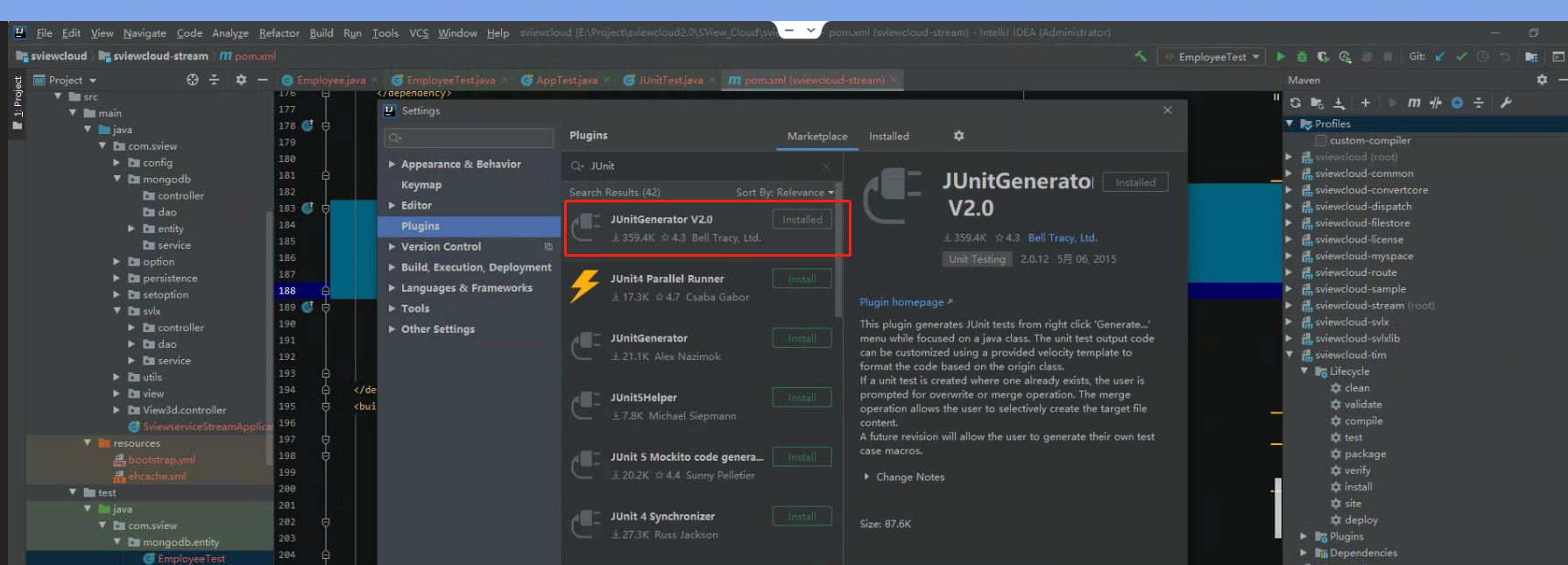
Task: Select the install goal in Maven Lifecycle
Action: [1358, 487]
